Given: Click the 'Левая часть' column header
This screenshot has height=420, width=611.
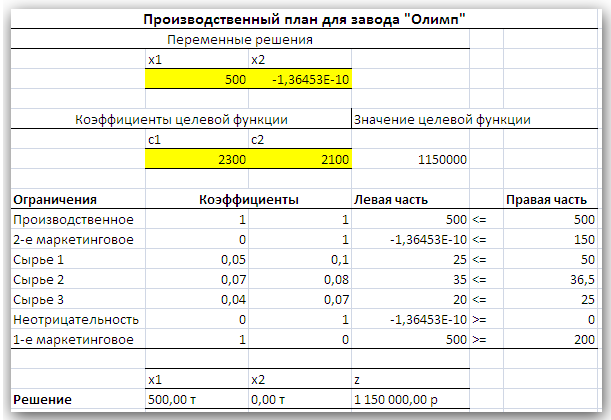Looking at the screenshot, I should pyautogui.click(x=411, y=199).
